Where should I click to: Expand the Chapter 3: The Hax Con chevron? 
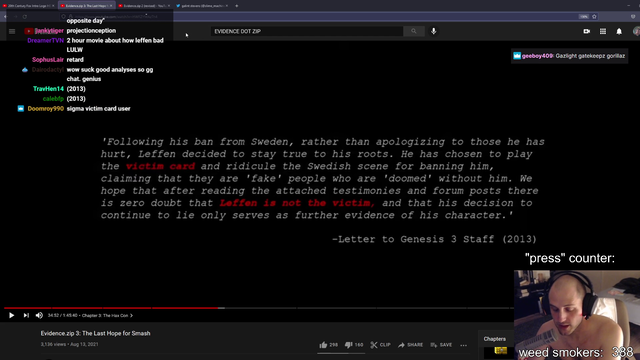131,316
